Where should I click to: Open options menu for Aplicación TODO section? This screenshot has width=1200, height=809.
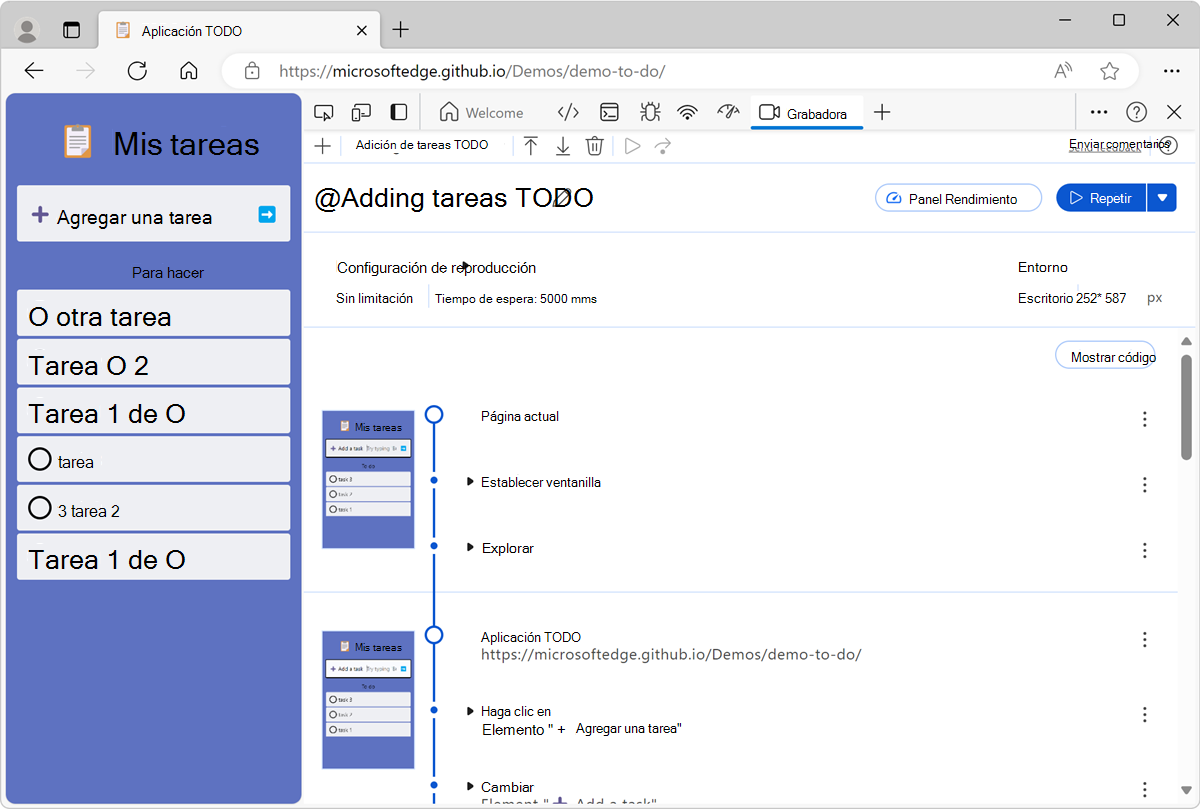[x=1145, y=640]
